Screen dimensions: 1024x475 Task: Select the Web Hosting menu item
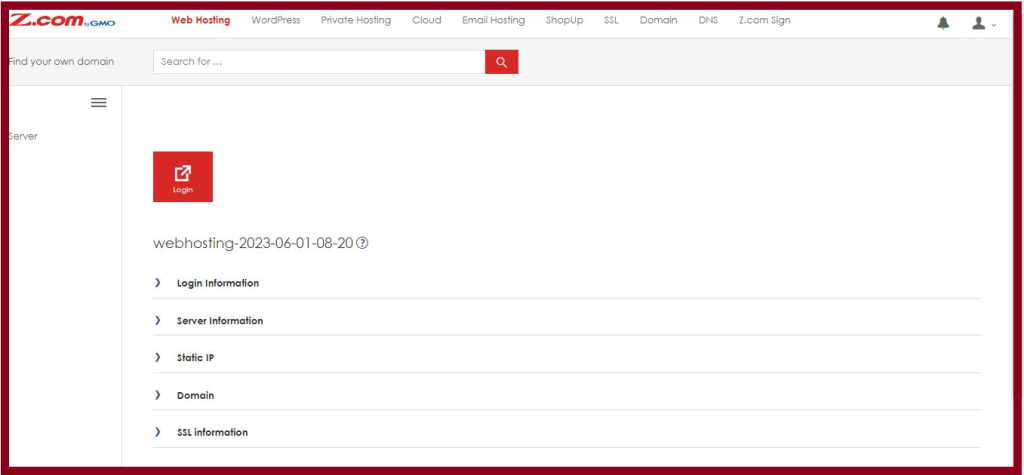pyautogui.click(x=200, y=20)
